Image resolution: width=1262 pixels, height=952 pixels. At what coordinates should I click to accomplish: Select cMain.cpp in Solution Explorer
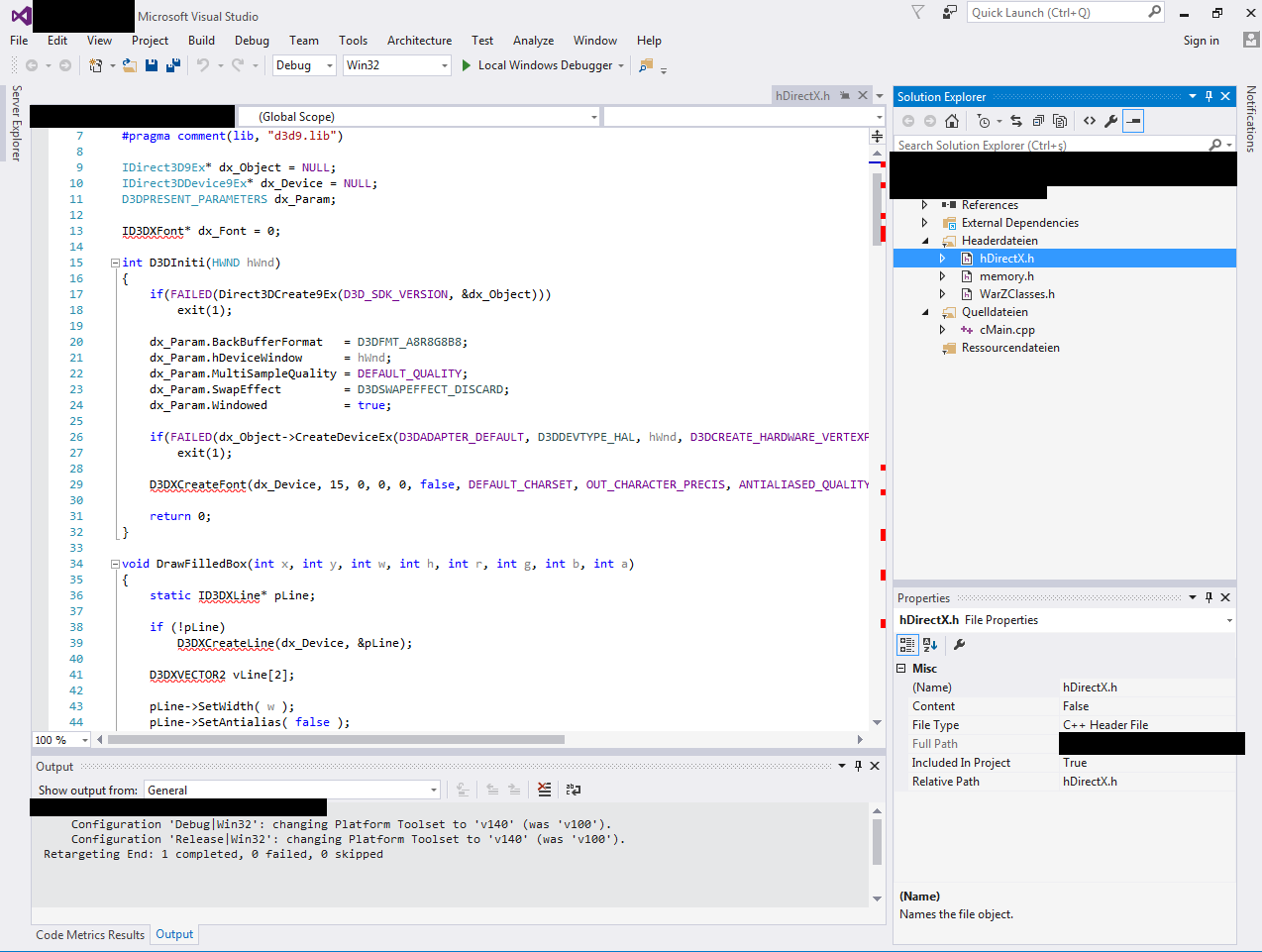tap(1006, 330)
